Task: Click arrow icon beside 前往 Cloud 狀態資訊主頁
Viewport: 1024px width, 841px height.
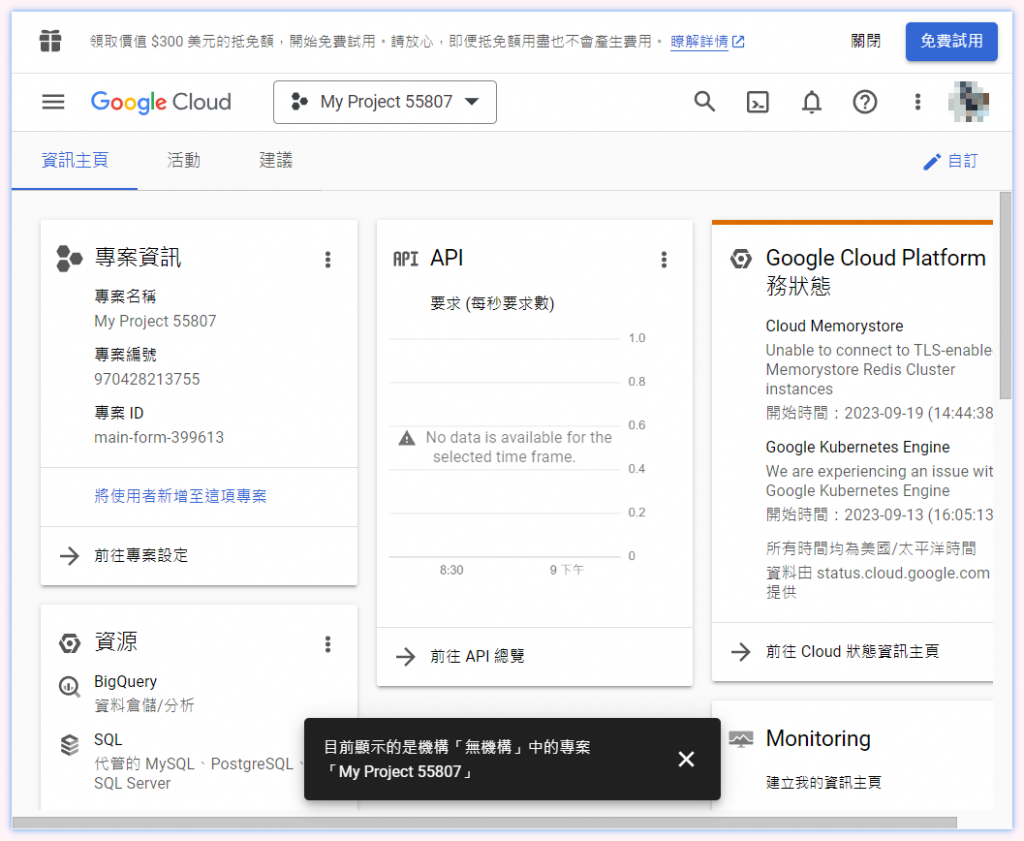Action: pyautogui.click(x=741, y=652)
